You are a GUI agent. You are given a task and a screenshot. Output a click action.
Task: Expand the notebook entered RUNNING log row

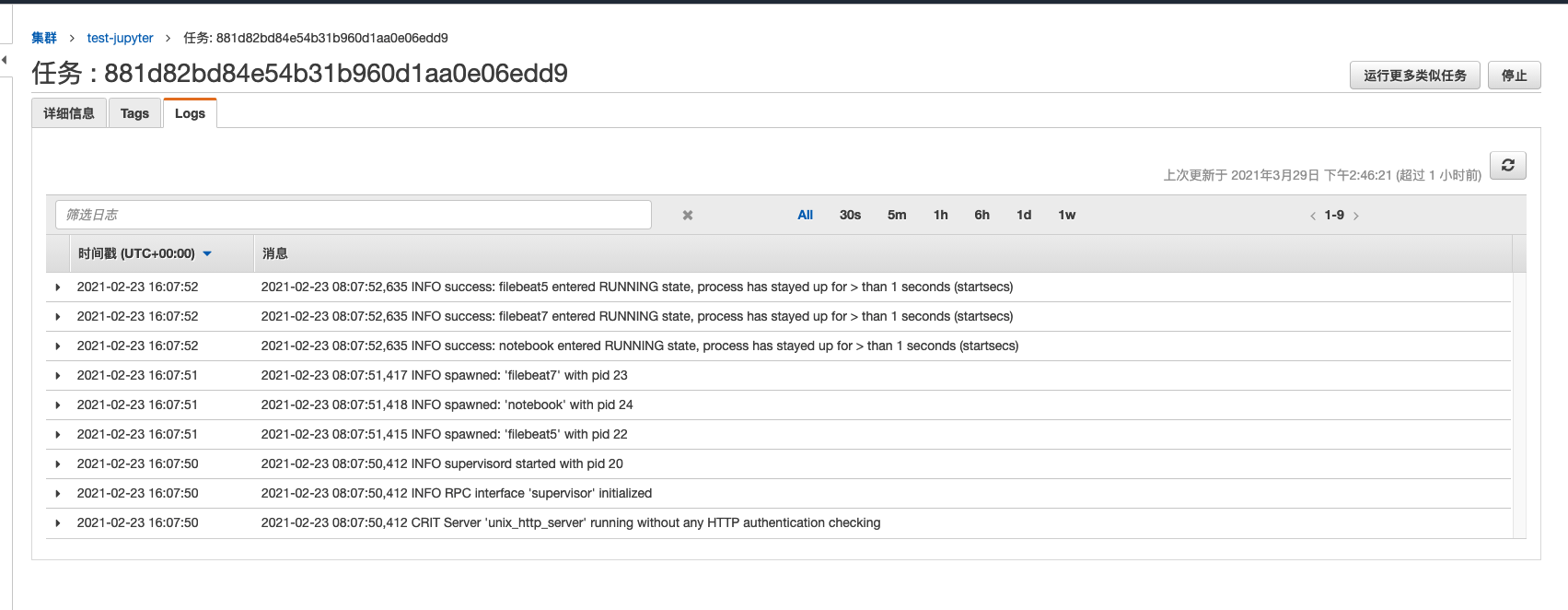pos(58,346)
